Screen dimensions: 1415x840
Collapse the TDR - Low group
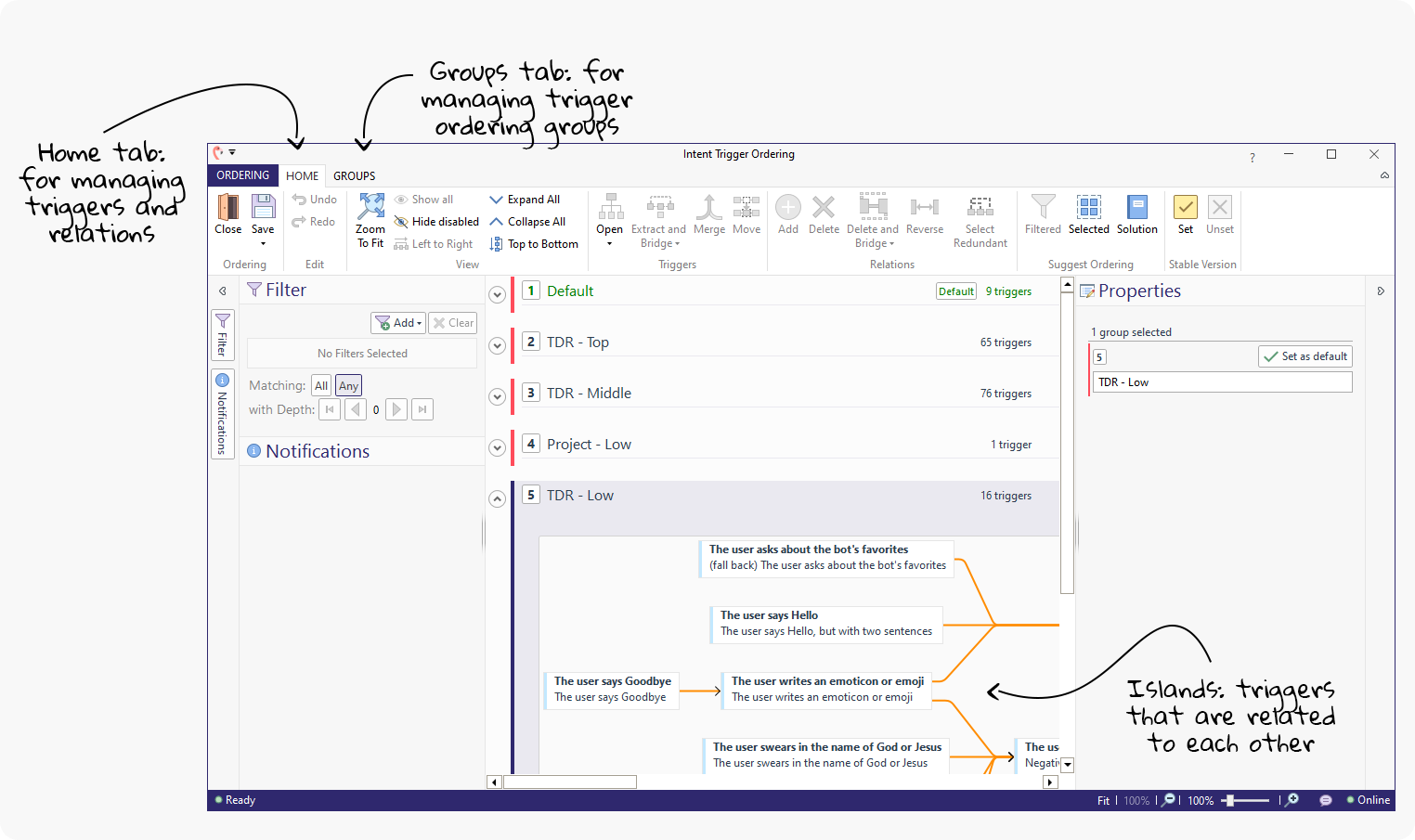pyautogui.click(x=498, y=498)
